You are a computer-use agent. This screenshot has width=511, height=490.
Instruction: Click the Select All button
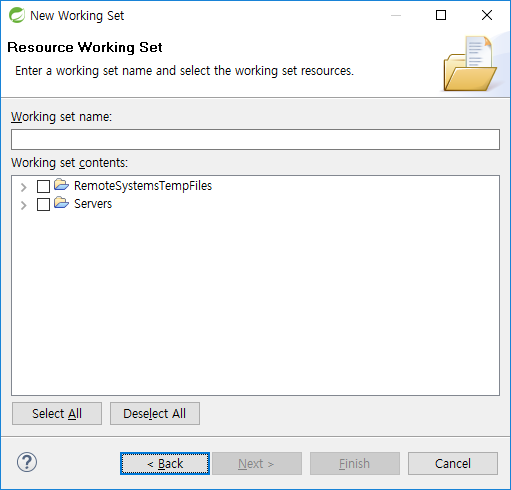click(x=57, y=413)
